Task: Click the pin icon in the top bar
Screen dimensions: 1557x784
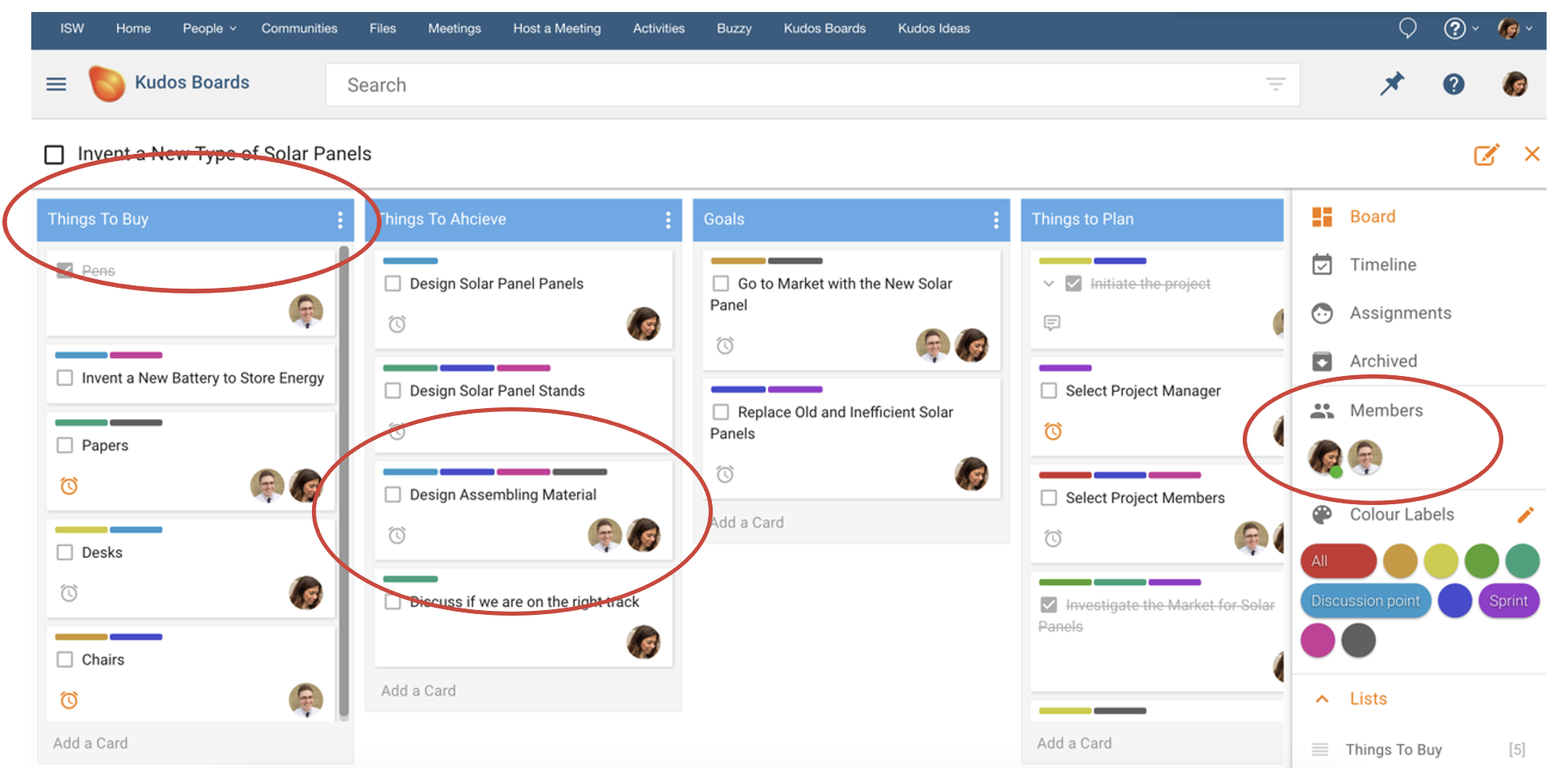Action: tap(1393, 83)
